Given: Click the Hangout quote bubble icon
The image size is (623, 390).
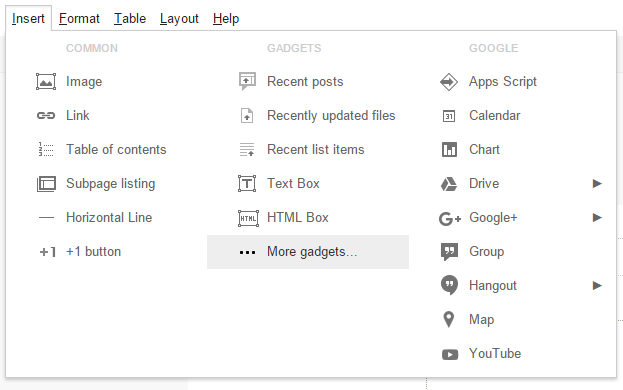Looking at the screenshot, I should coord(449,285).
